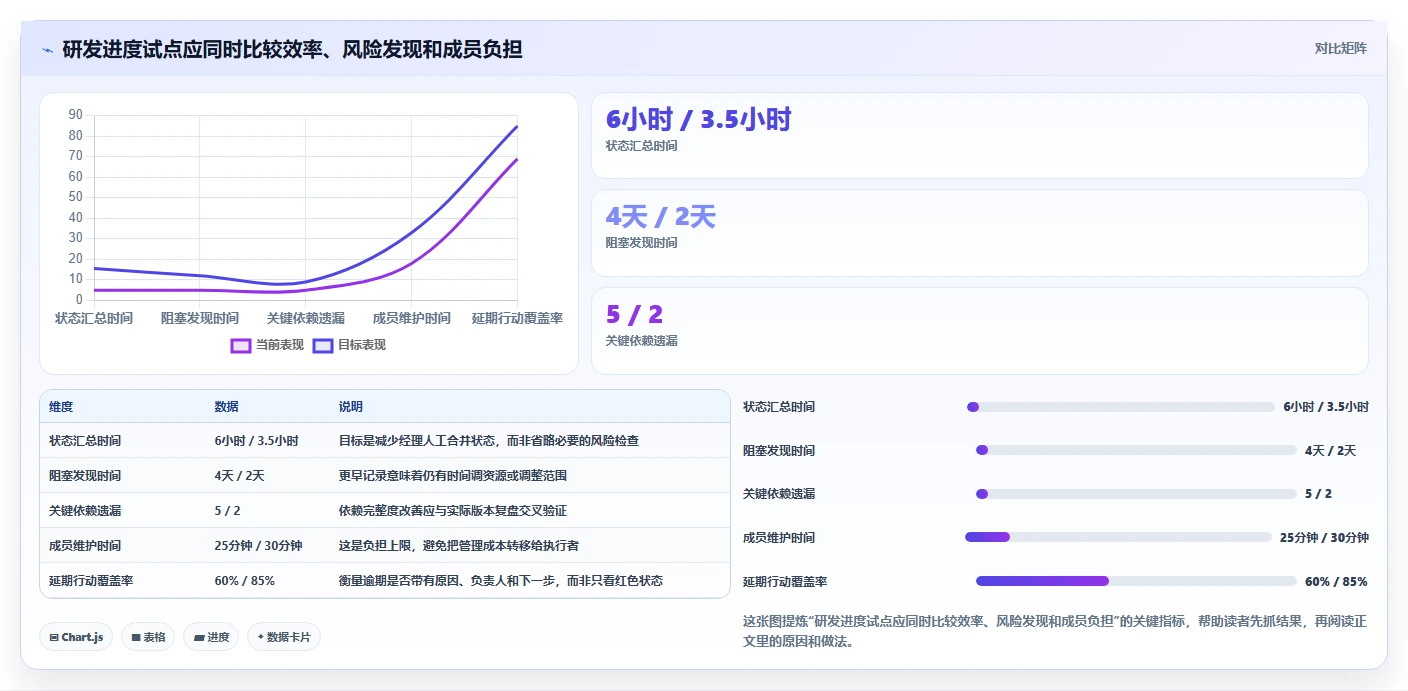The width and height of the screenshot is (1408, 691).
Task: Click the description 衡量逾期是否带有原因、负责人和下一步
Action: pyautogui.click(x=447, y=581)
